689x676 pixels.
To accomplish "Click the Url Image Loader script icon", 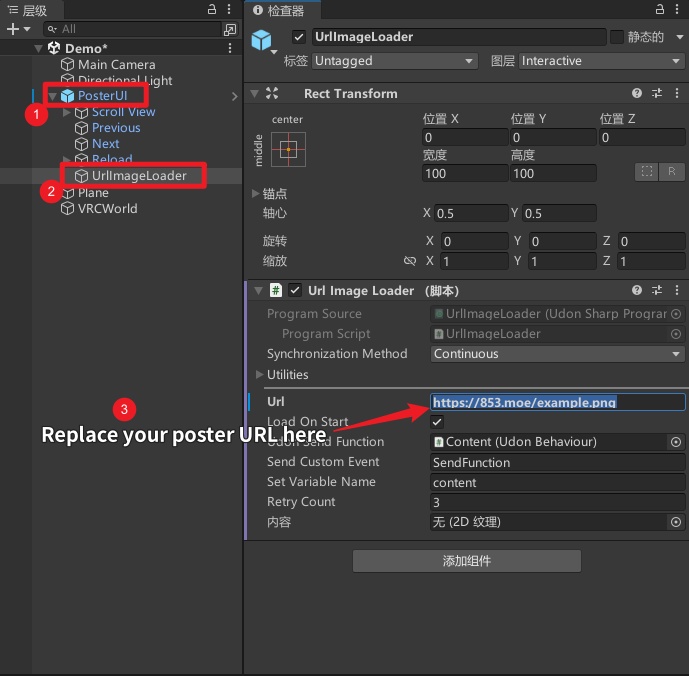I will pos(276,291).
